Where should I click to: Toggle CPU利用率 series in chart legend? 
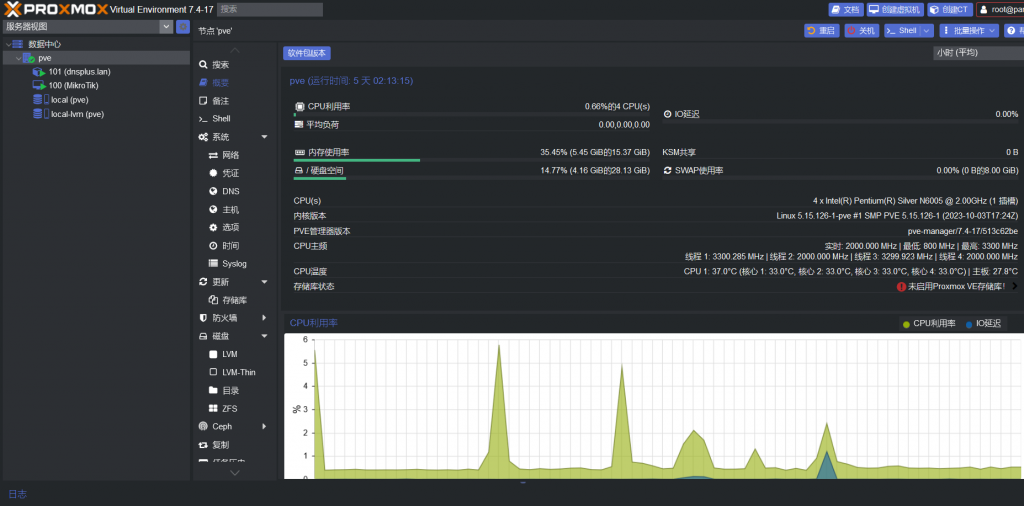[x=929, y=324]
